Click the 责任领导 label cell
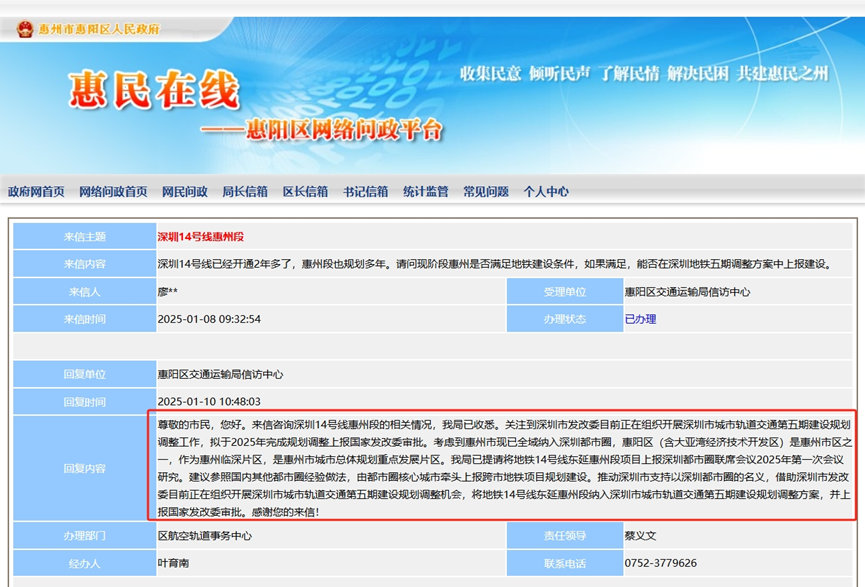This screenshot has height=587, width=865. [x=565, y=536]
